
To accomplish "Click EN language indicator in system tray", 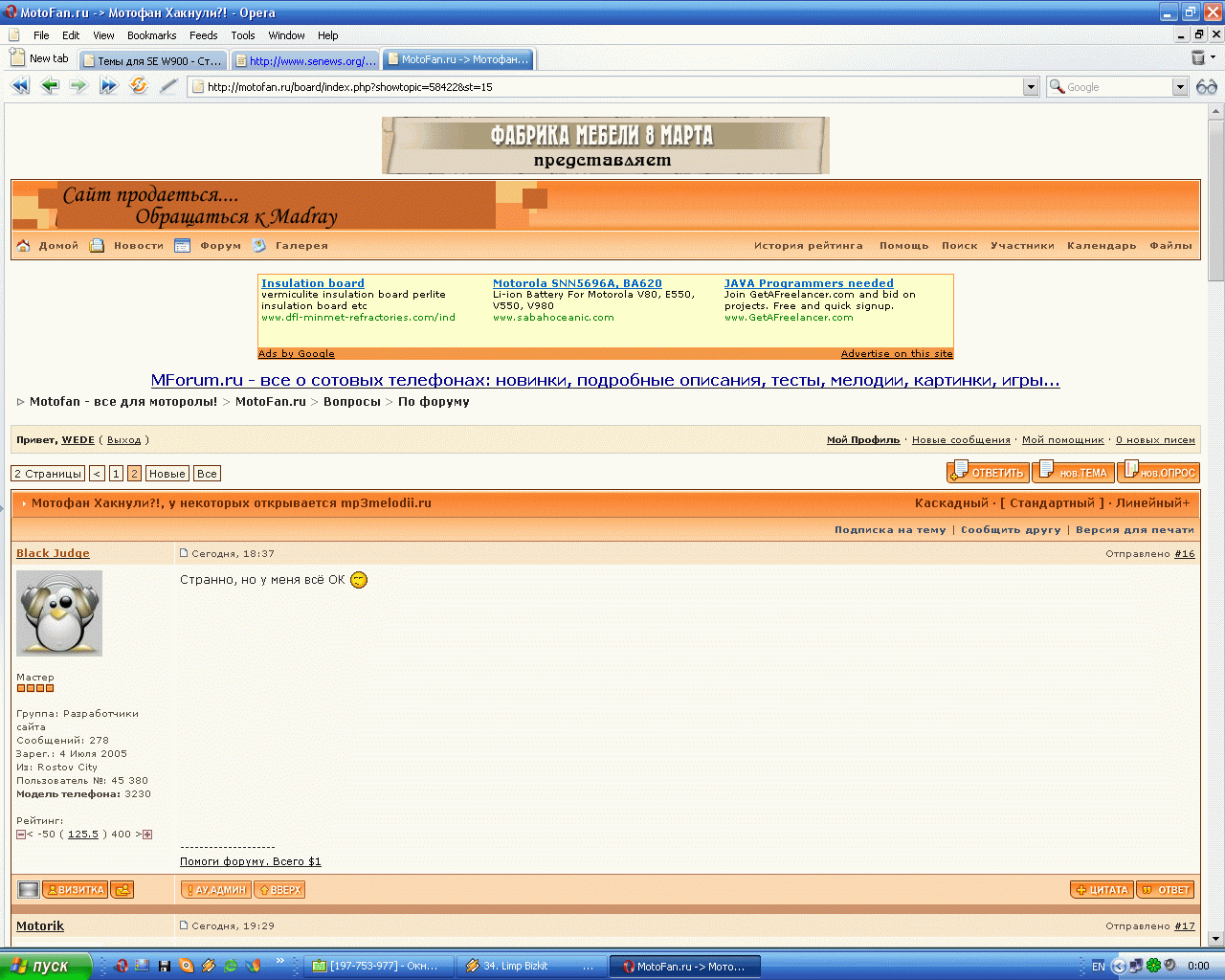I will pyautogui.click(x=1099, y=967).
